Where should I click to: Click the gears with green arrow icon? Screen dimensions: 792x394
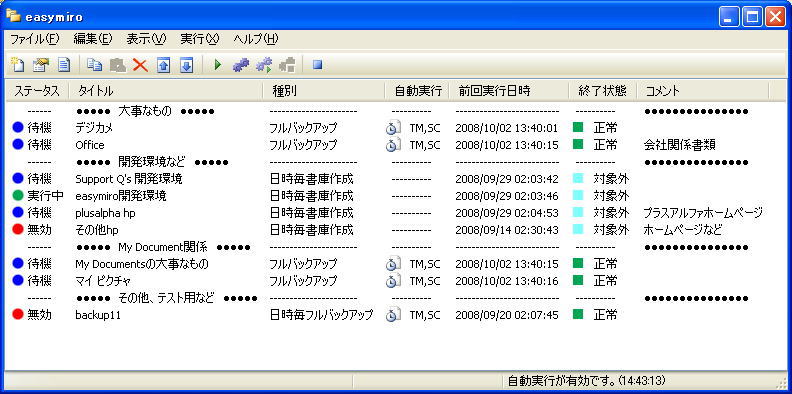[x=264, y=65]
